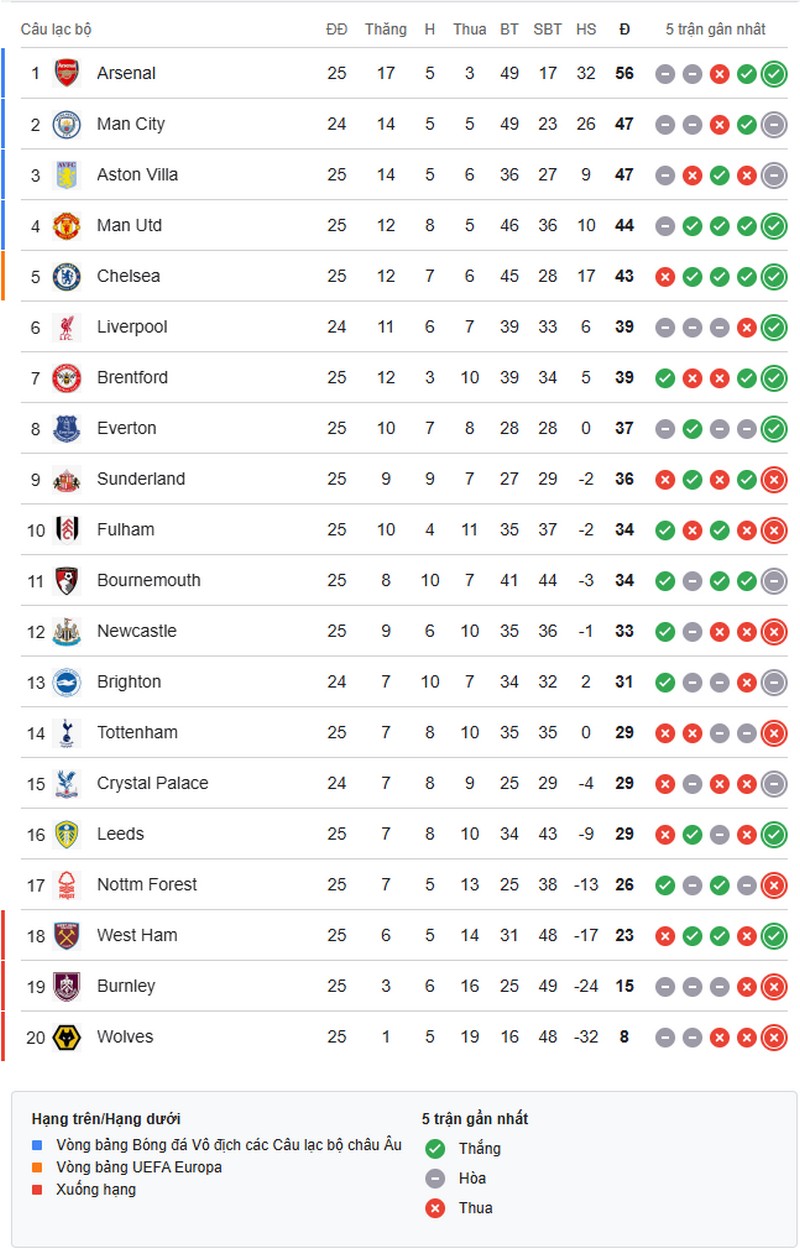Click the 'Câu lạc bộ' column header
Screen dimensions: 800x1249
[x=56, y=29]
